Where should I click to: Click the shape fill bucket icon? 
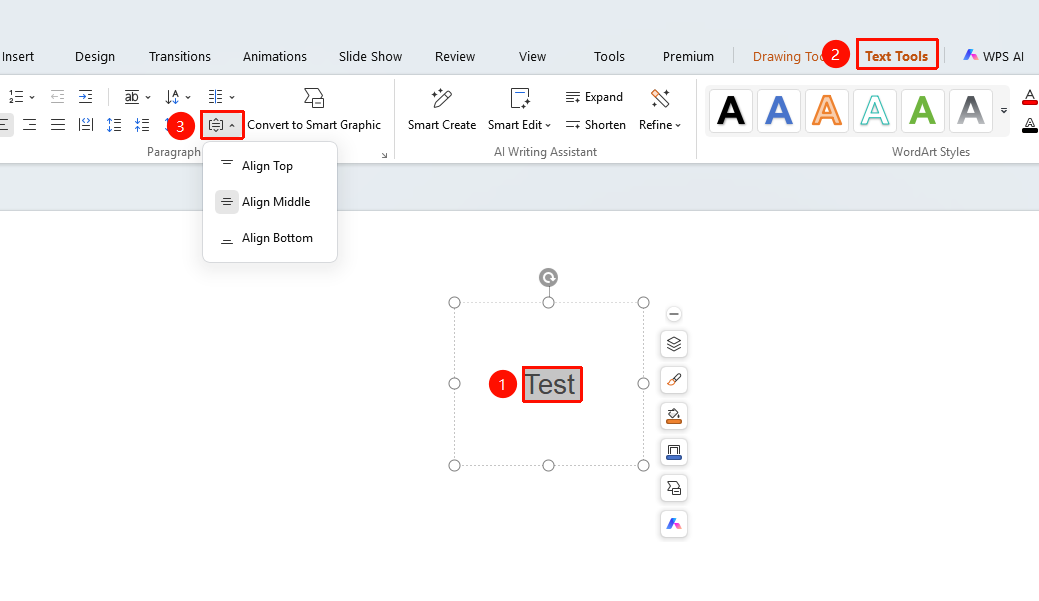pos(674,416)
